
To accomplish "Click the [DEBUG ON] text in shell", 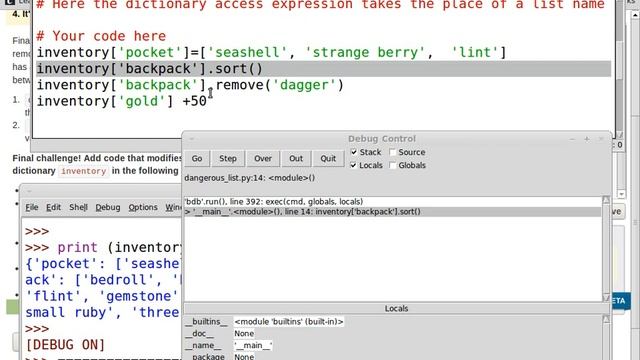I will [x=65, y=345].
